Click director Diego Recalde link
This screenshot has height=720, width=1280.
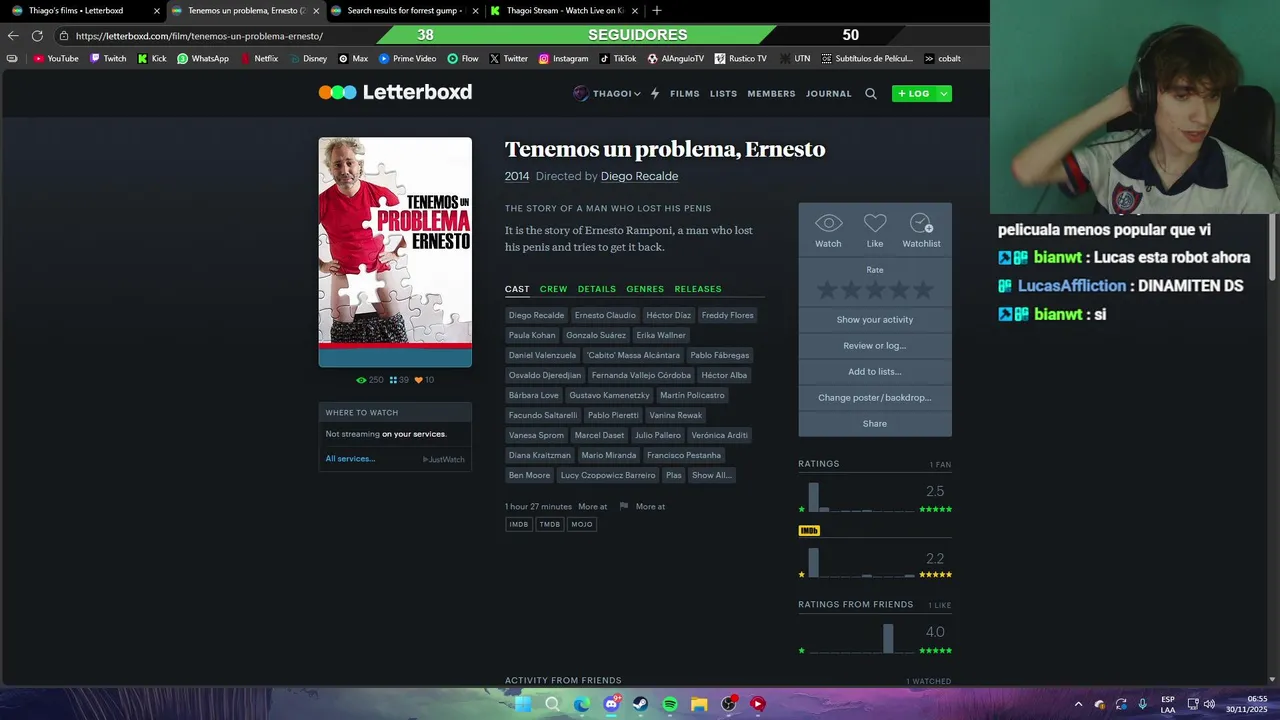pyautogui.click(x=639, y=176)
